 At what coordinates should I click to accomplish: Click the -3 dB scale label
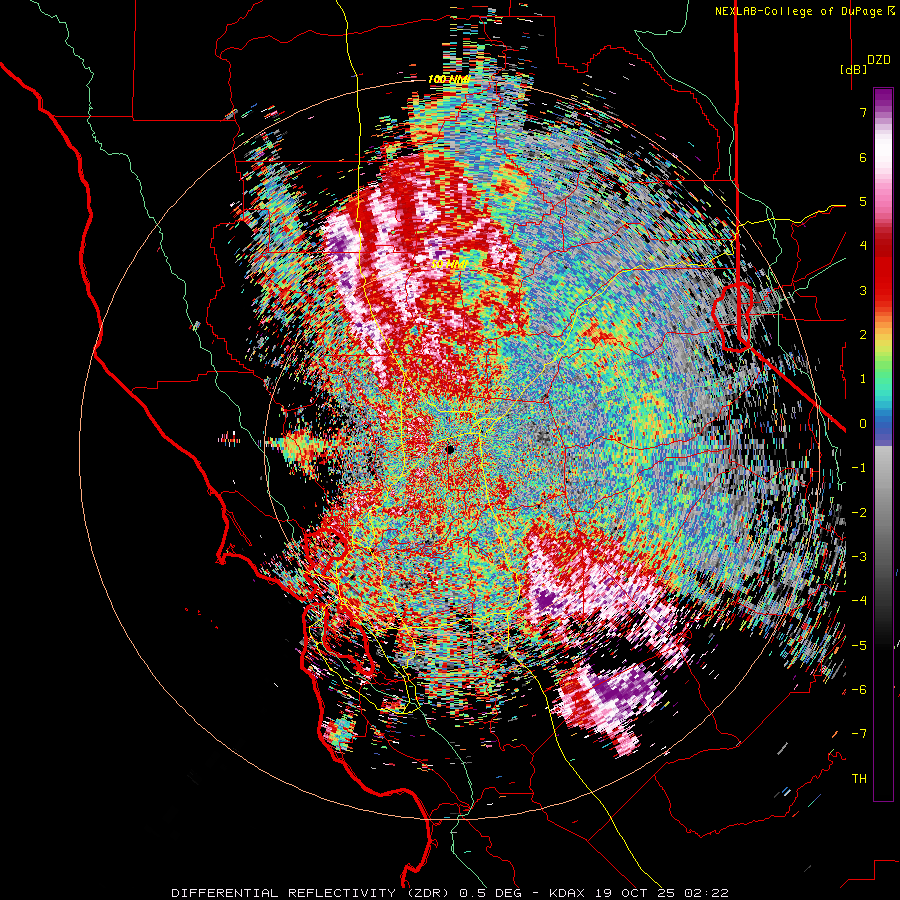(x=859, y=557)
